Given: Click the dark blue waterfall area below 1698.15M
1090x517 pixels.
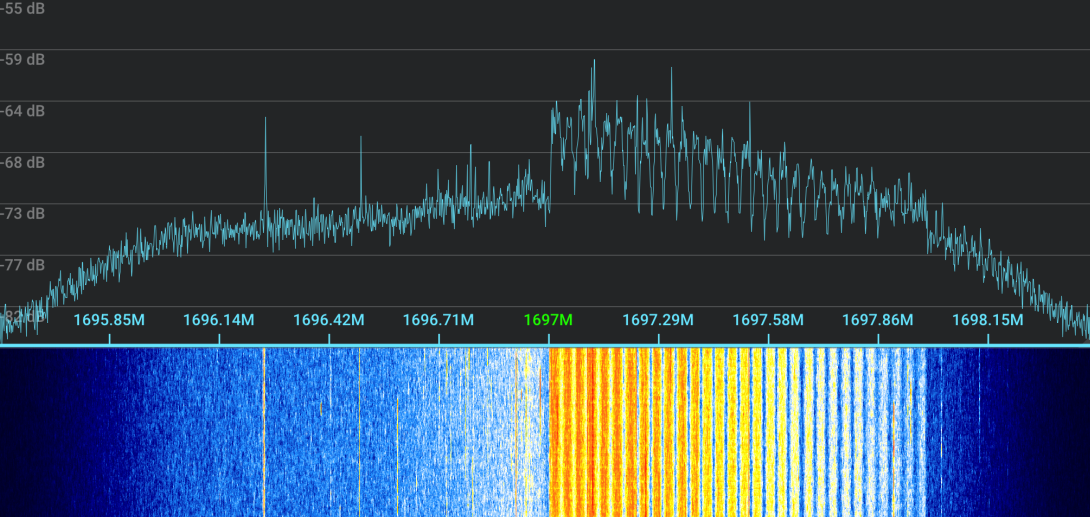Looking at the screenshot, I should (x=1000, y=430).
